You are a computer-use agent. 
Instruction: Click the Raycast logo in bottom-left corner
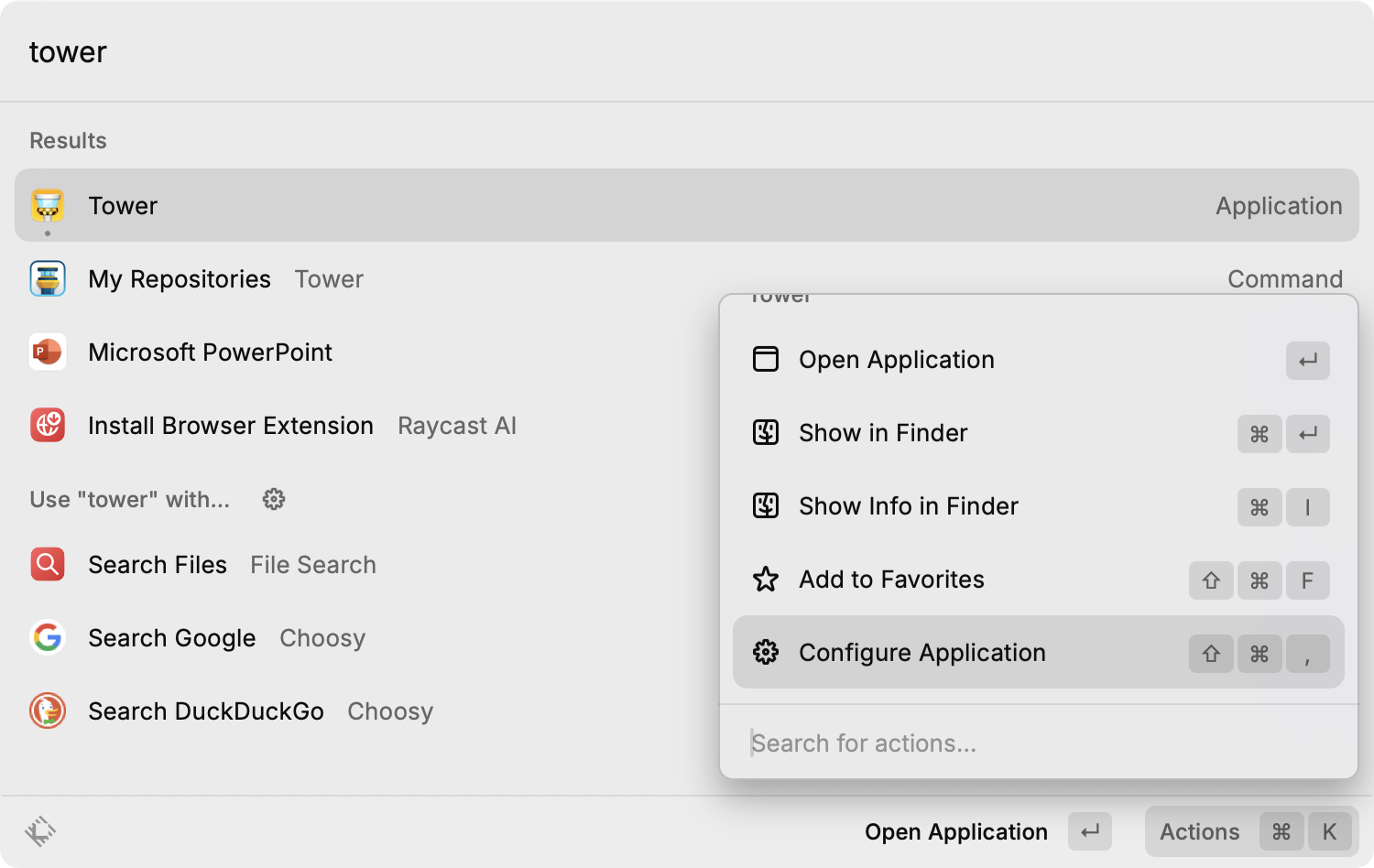point(41,831)
